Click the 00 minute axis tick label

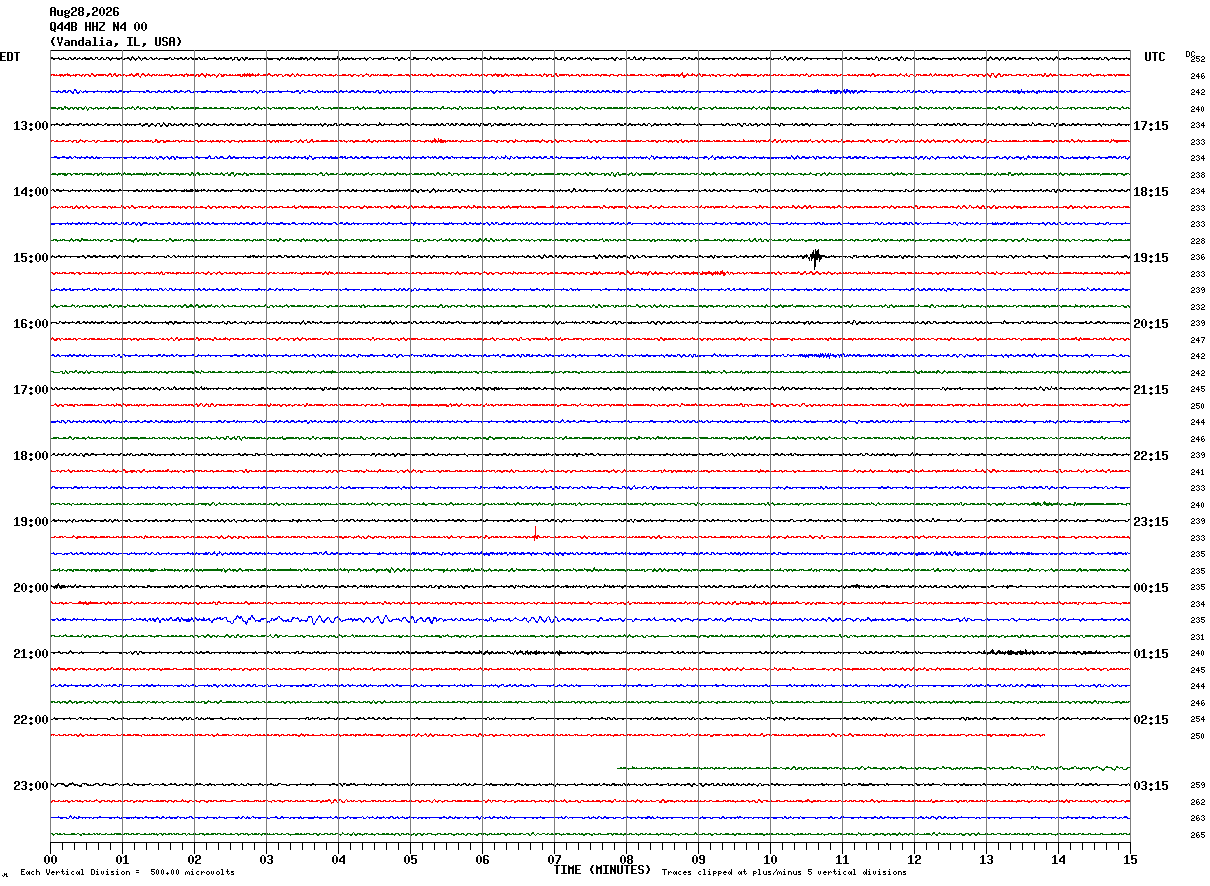pyautogui.click(x=50, y=860)
